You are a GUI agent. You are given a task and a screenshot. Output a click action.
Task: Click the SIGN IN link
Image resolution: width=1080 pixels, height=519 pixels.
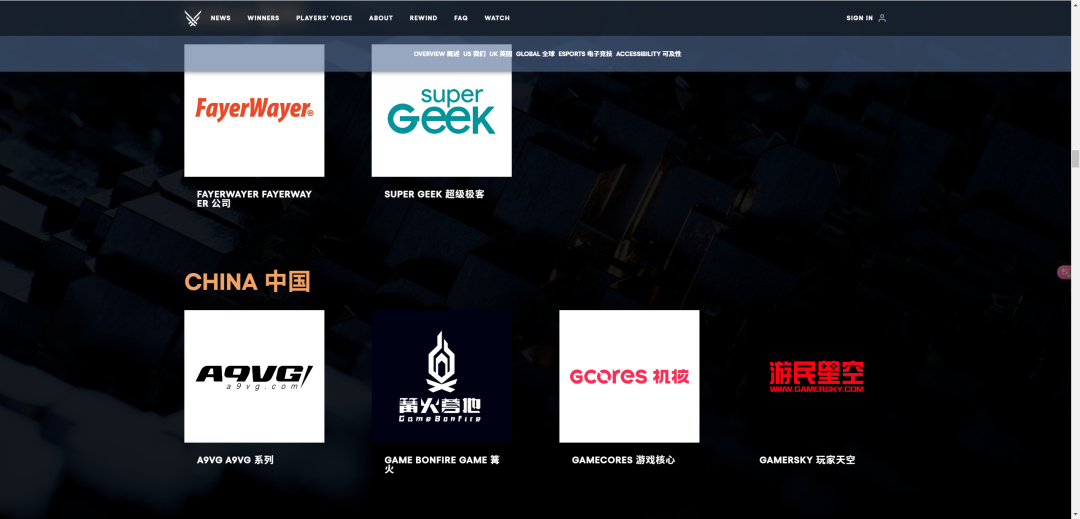(x=860, y=18)
